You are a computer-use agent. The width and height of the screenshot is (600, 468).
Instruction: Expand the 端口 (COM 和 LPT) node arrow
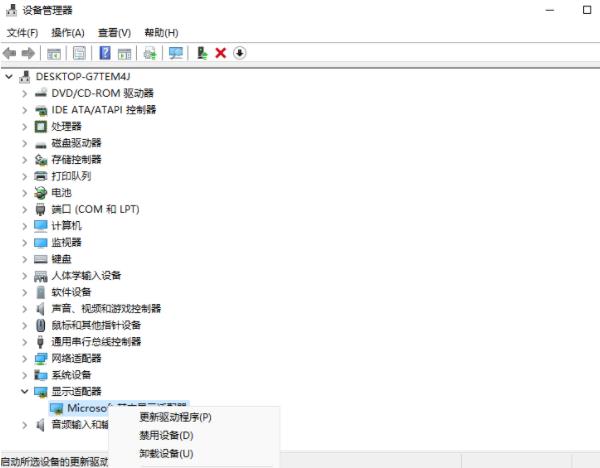(24, 210)
